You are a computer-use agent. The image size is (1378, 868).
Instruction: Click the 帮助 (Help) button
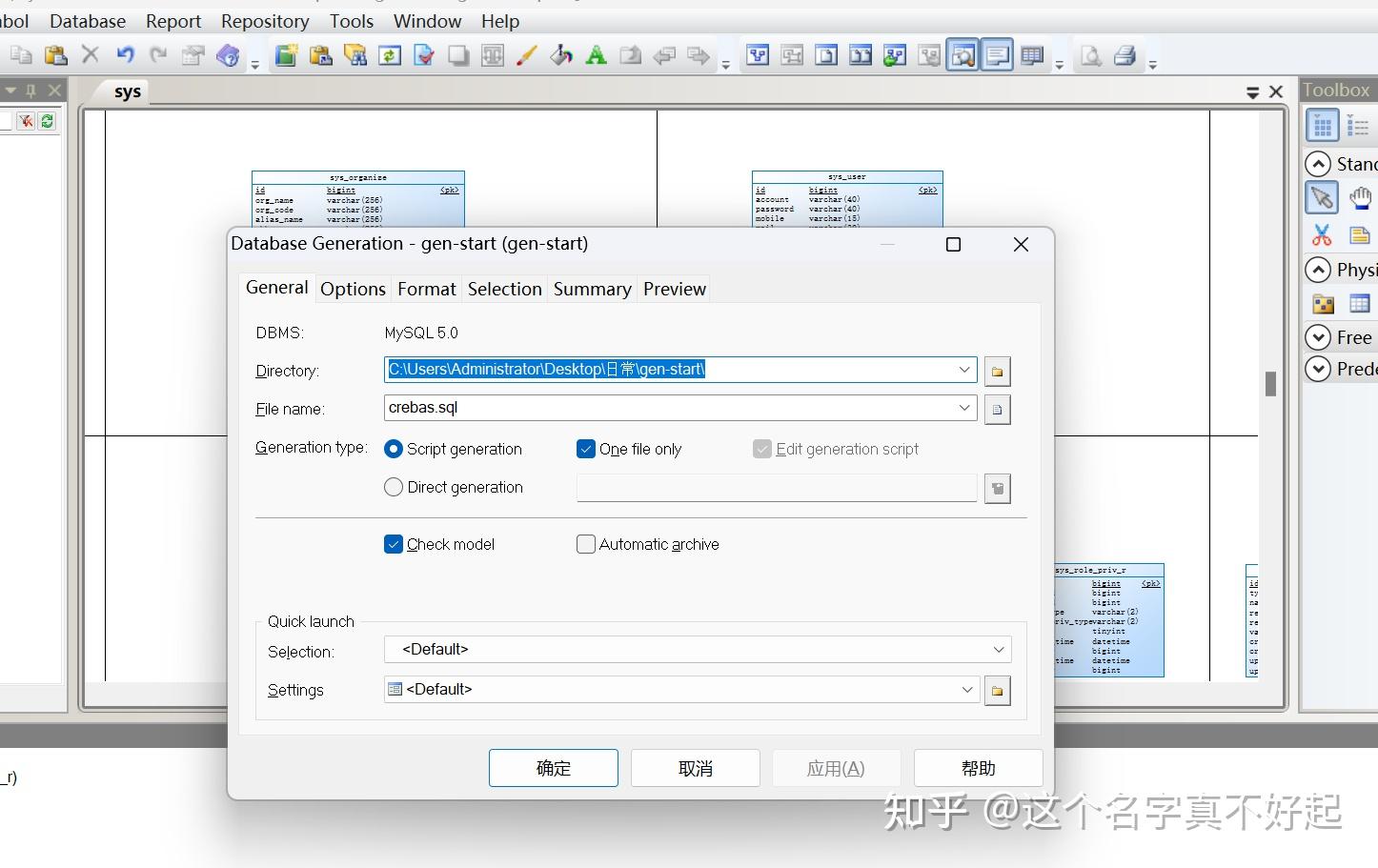[979, 768]
